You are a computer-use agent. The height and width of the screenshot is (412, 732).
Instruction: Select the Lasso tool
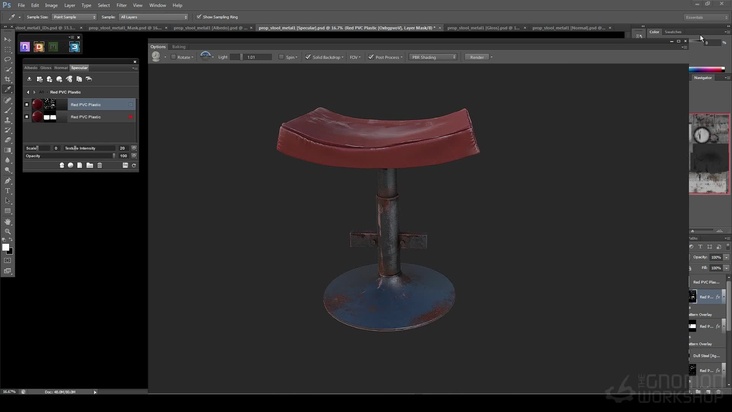pos(7,60)
